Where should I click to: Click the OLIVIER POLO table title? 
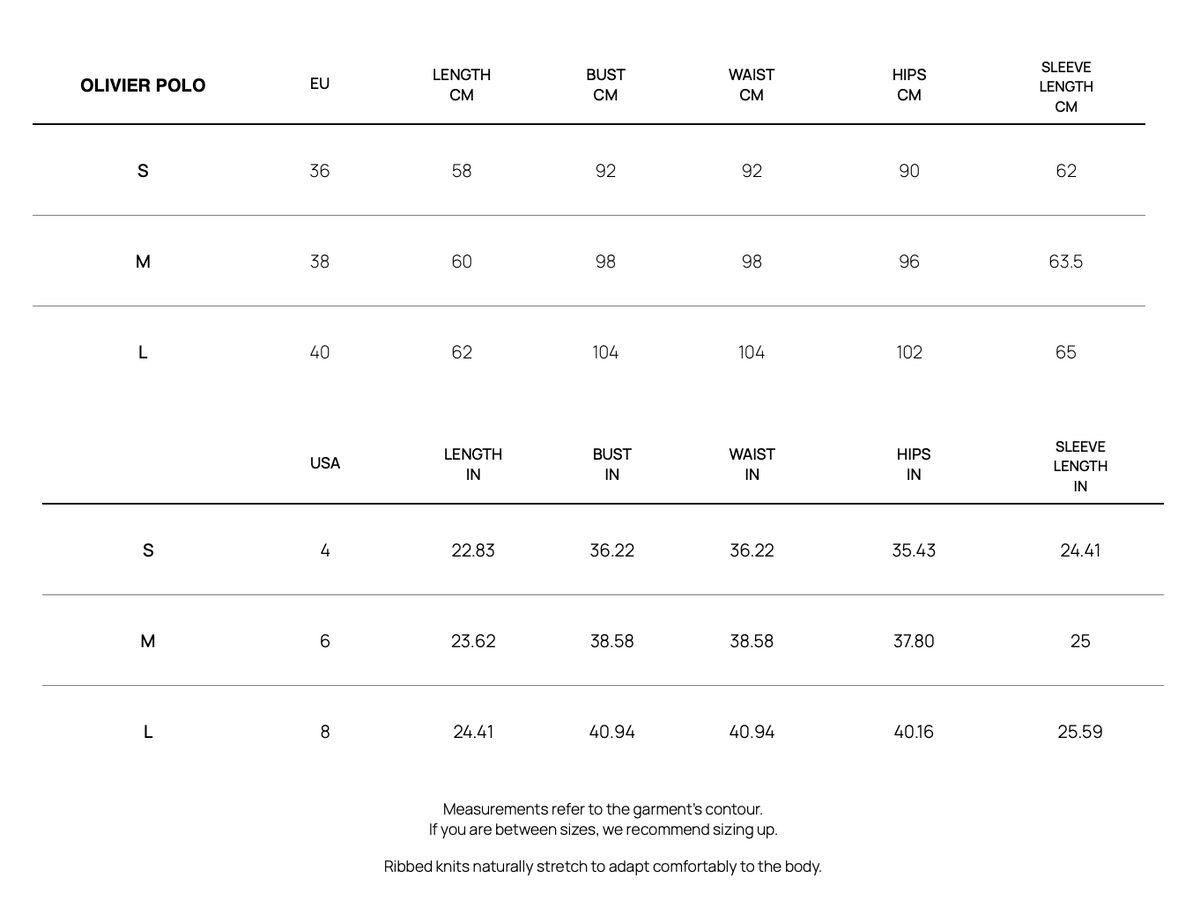[143, 85]
